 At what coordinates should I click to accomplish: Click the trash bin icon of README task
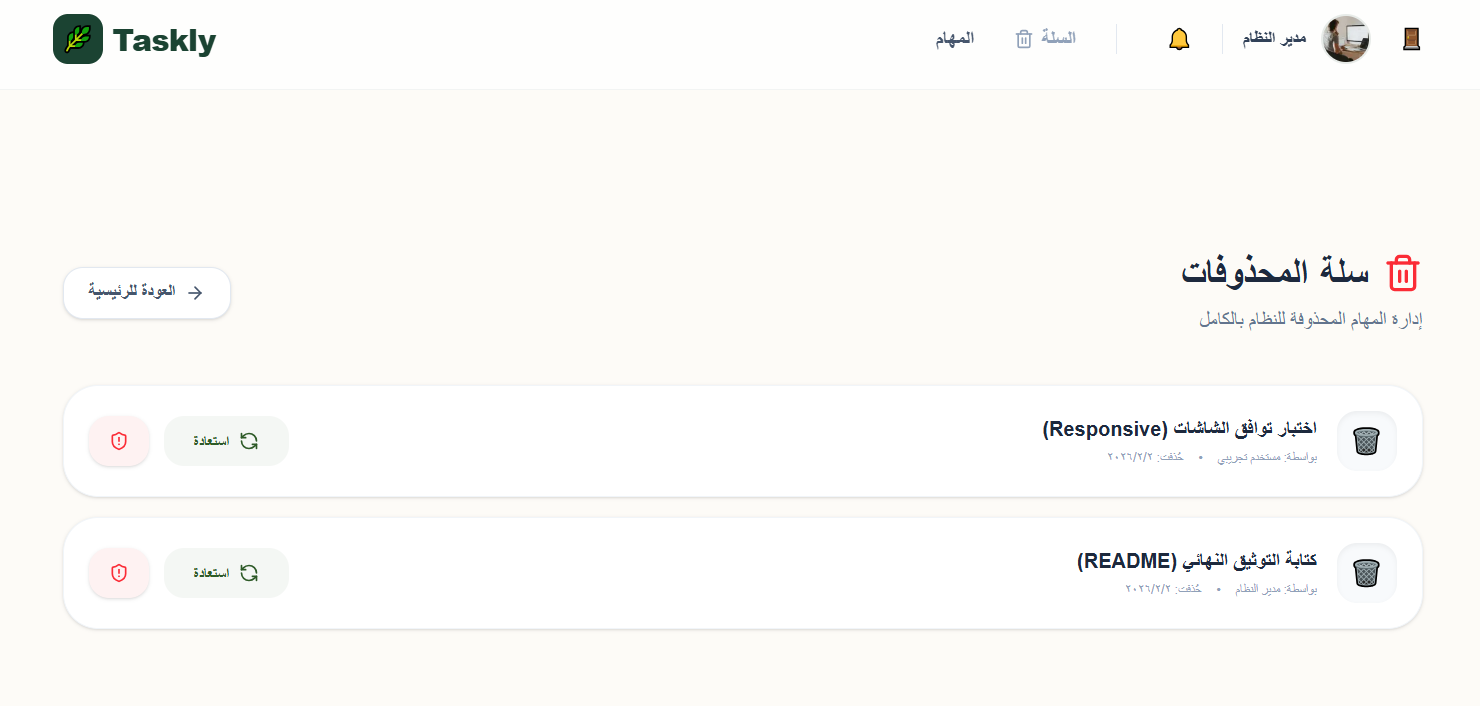click(x=1366, y=573)
